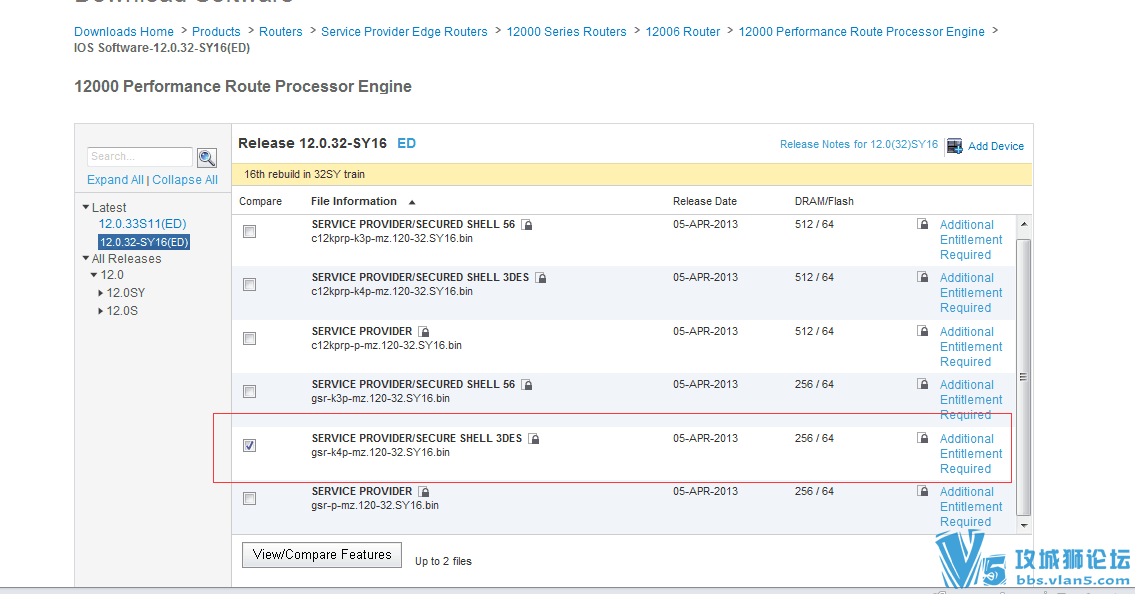Click 16th rebuild in 32SY train notice
This screenshot has width=1135, height=594.
coord(304,174)
